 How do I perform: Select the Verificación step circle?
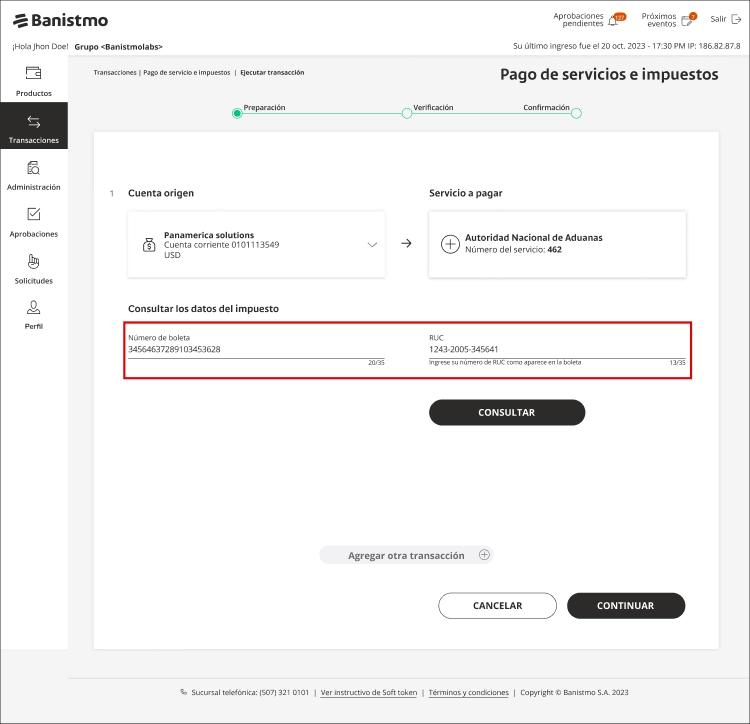tap(407, 113)
